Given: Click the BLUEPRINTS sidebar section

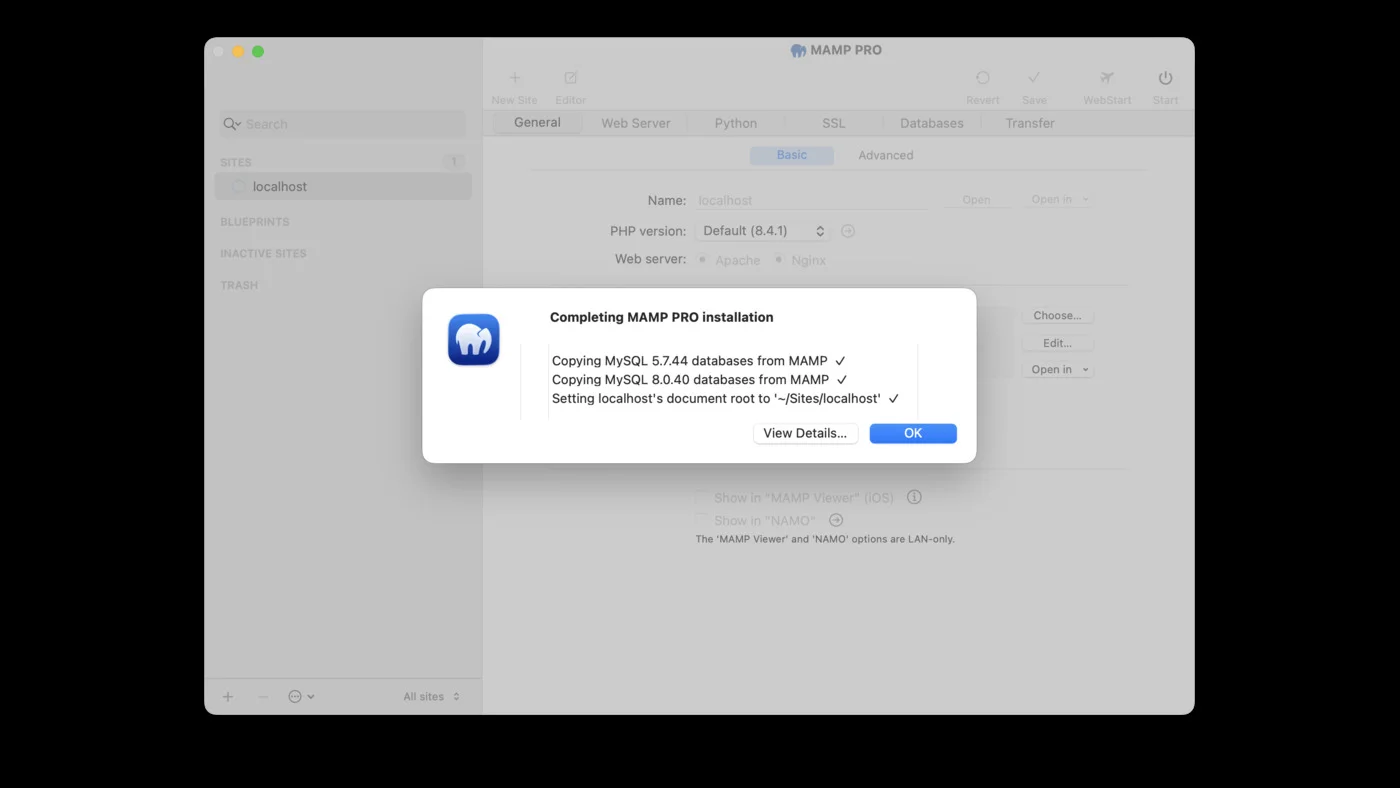Looking at the screenshot, I should [x=255, y=222].
